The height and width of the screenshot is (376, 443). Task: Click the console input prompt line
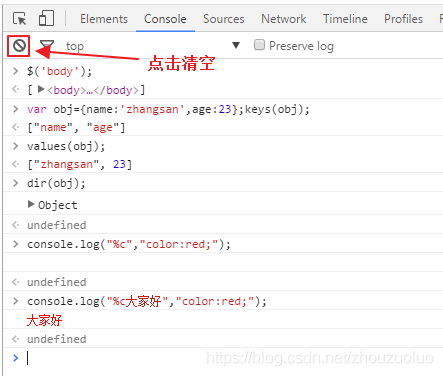click(223, 358)
